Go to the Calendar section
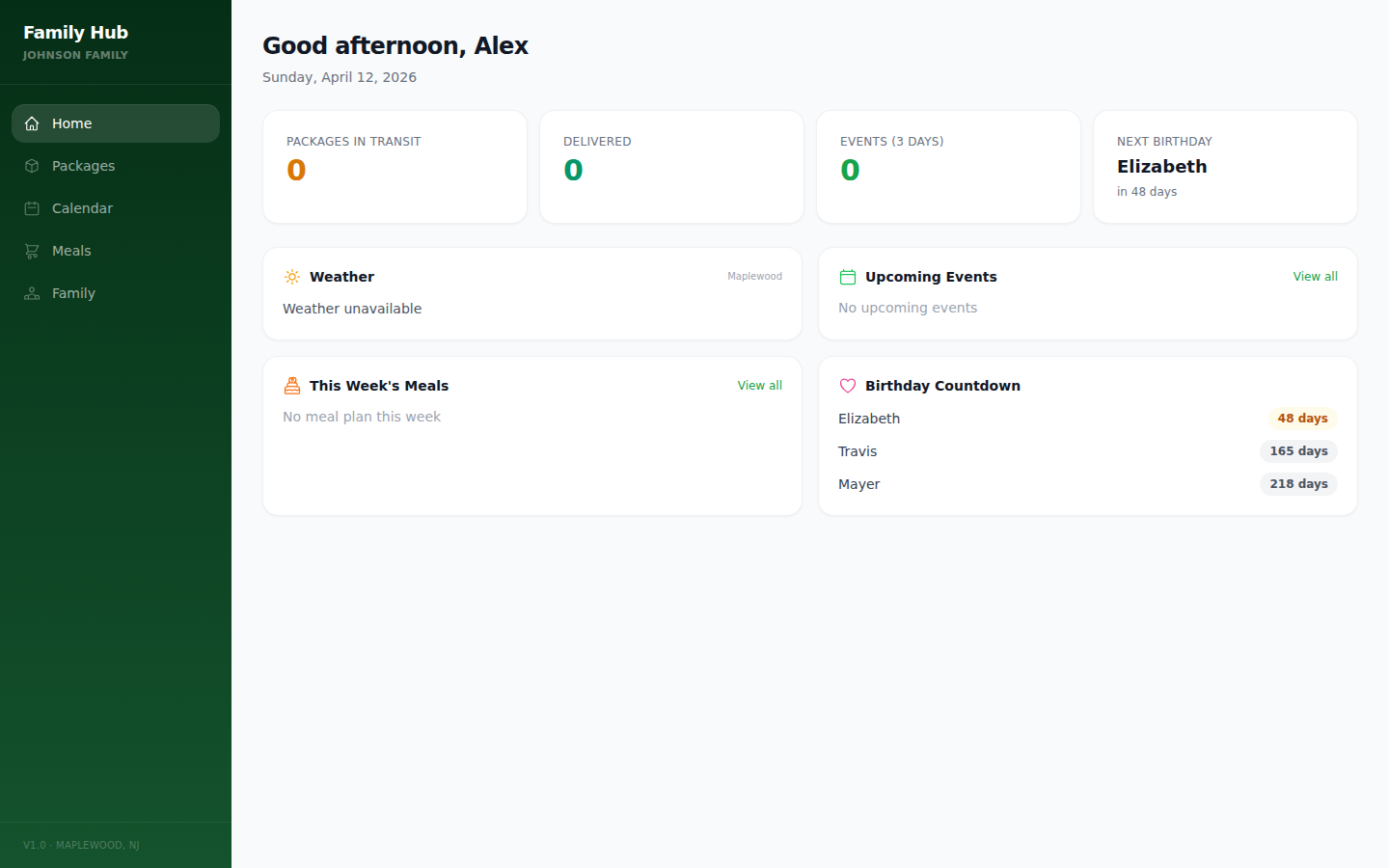This screenshot has width=1389, height=868. tap(82, 208)
